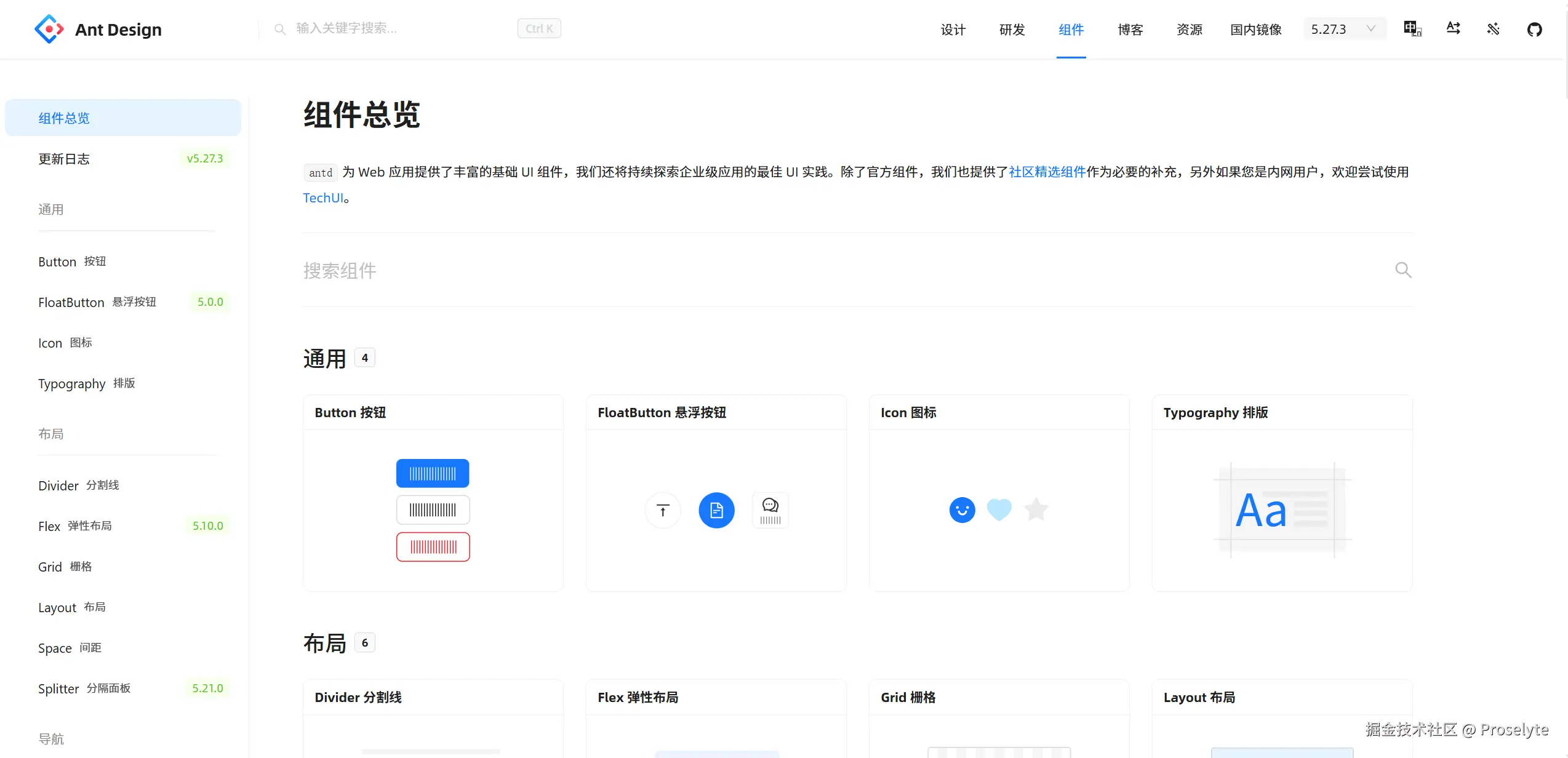The width and height of the screenshot is (1568, 758).
Task: Open the Button 按钮 component card
Action: pos(433,493)
